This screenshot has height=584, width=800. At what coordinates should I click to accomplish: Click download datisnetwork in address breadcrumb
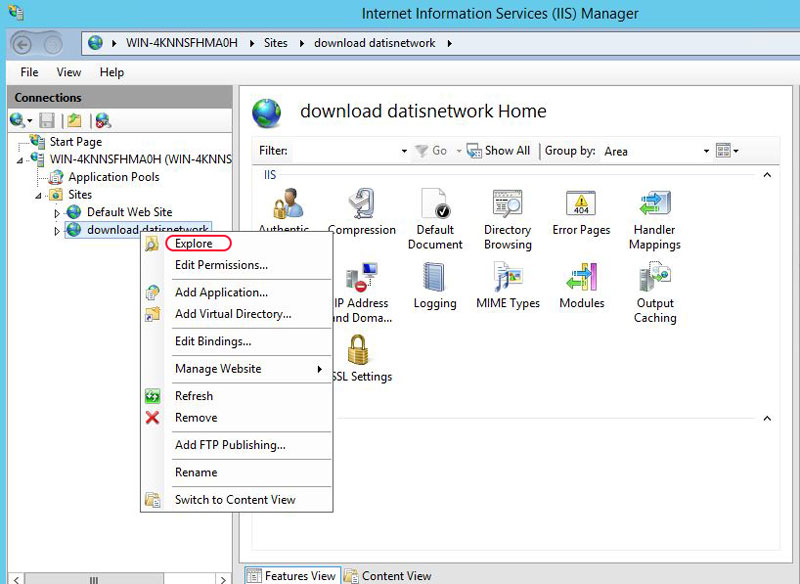pyautogui.click(x=374, y=43)
